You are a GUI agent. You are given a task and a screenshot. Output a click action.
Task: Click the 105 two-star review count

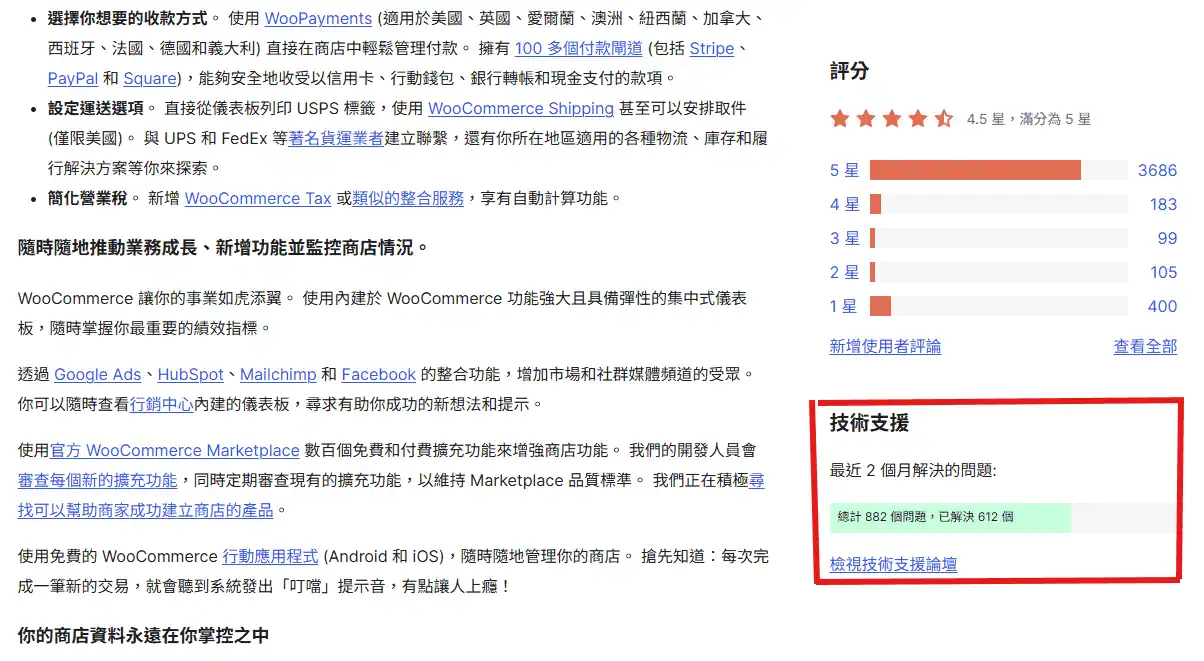[x=1163, y=272]
